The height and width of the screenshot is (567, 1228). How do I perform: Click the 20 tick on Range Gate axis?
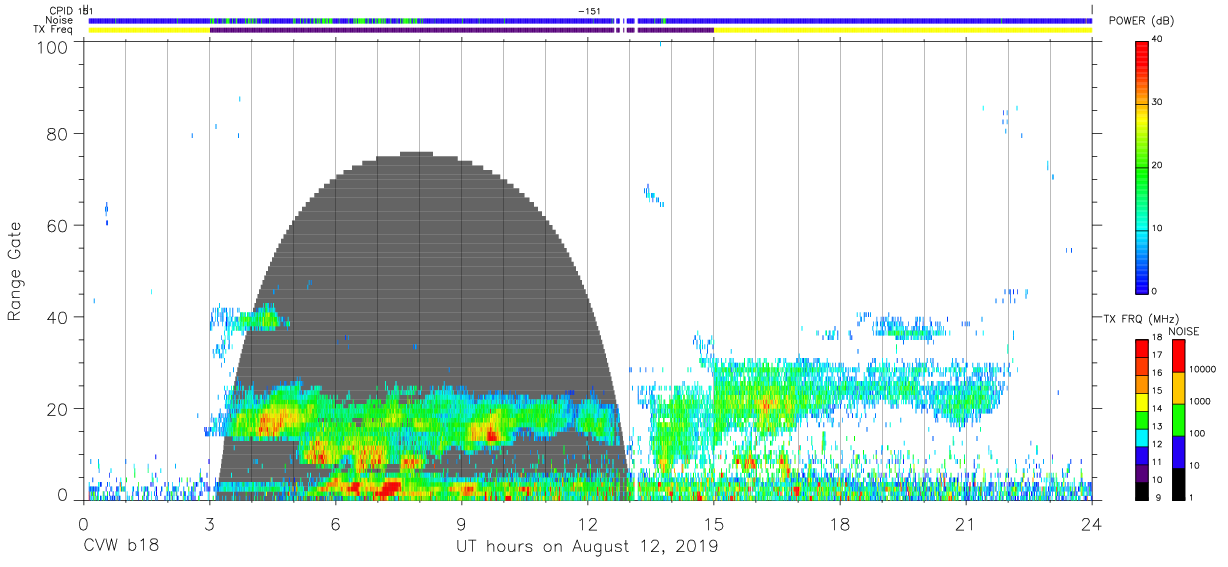point(56,409)
